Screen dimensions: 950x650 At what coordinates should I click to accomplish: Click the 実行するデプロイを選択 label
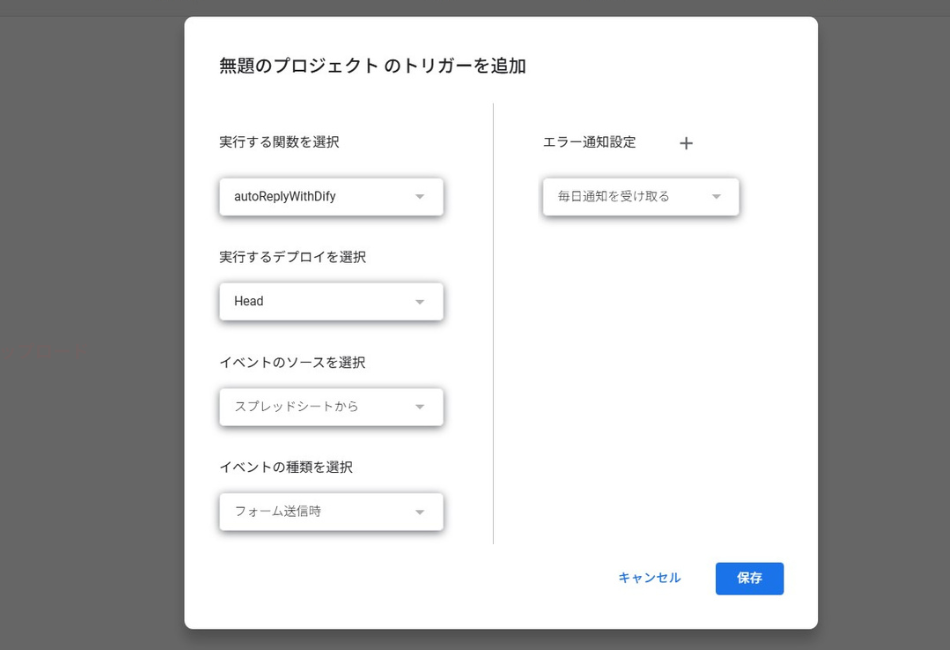[x=292, y=257]
